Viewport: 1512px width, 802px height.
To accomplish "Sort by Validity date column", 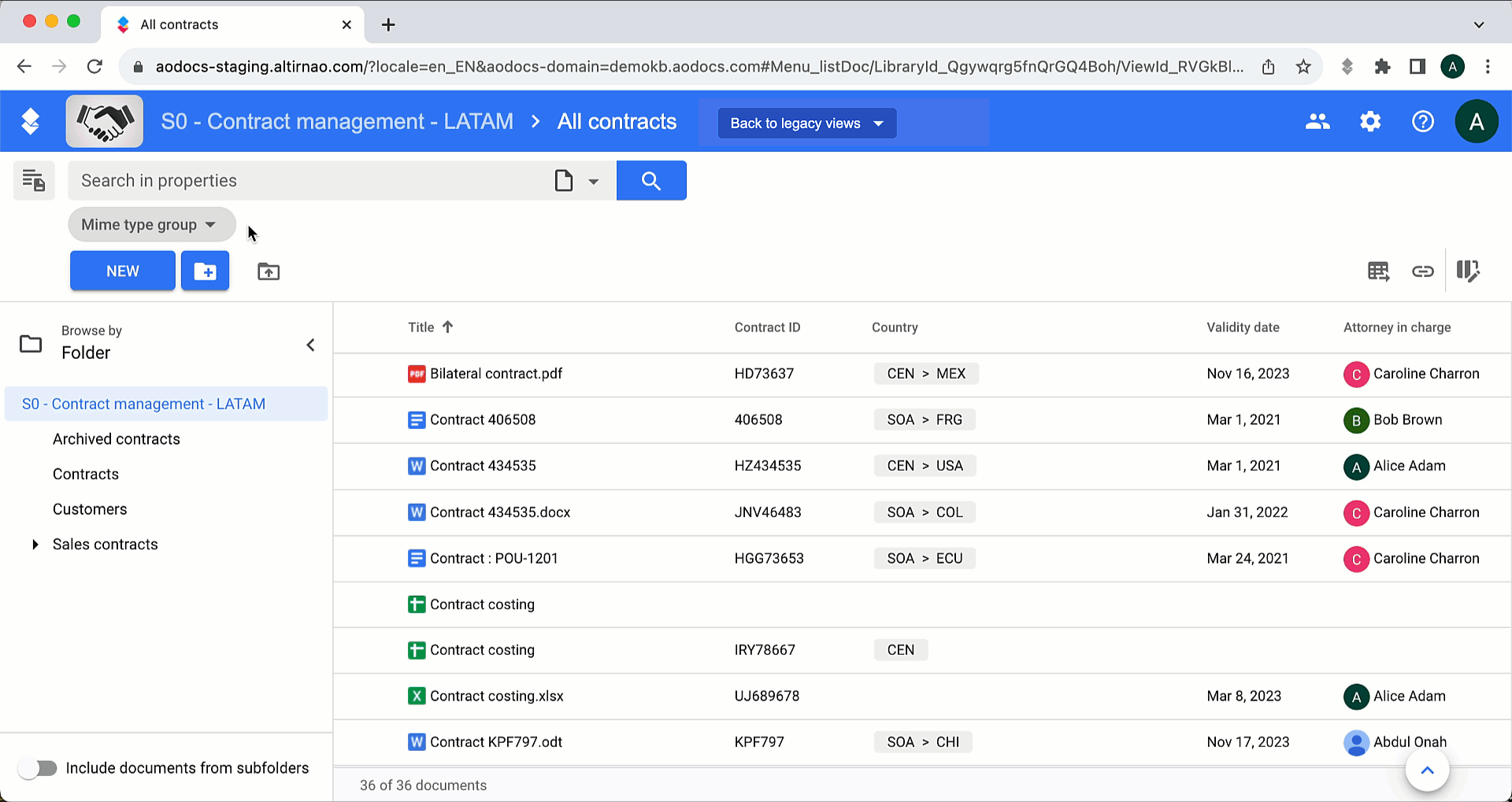I will coord(1243,327).
